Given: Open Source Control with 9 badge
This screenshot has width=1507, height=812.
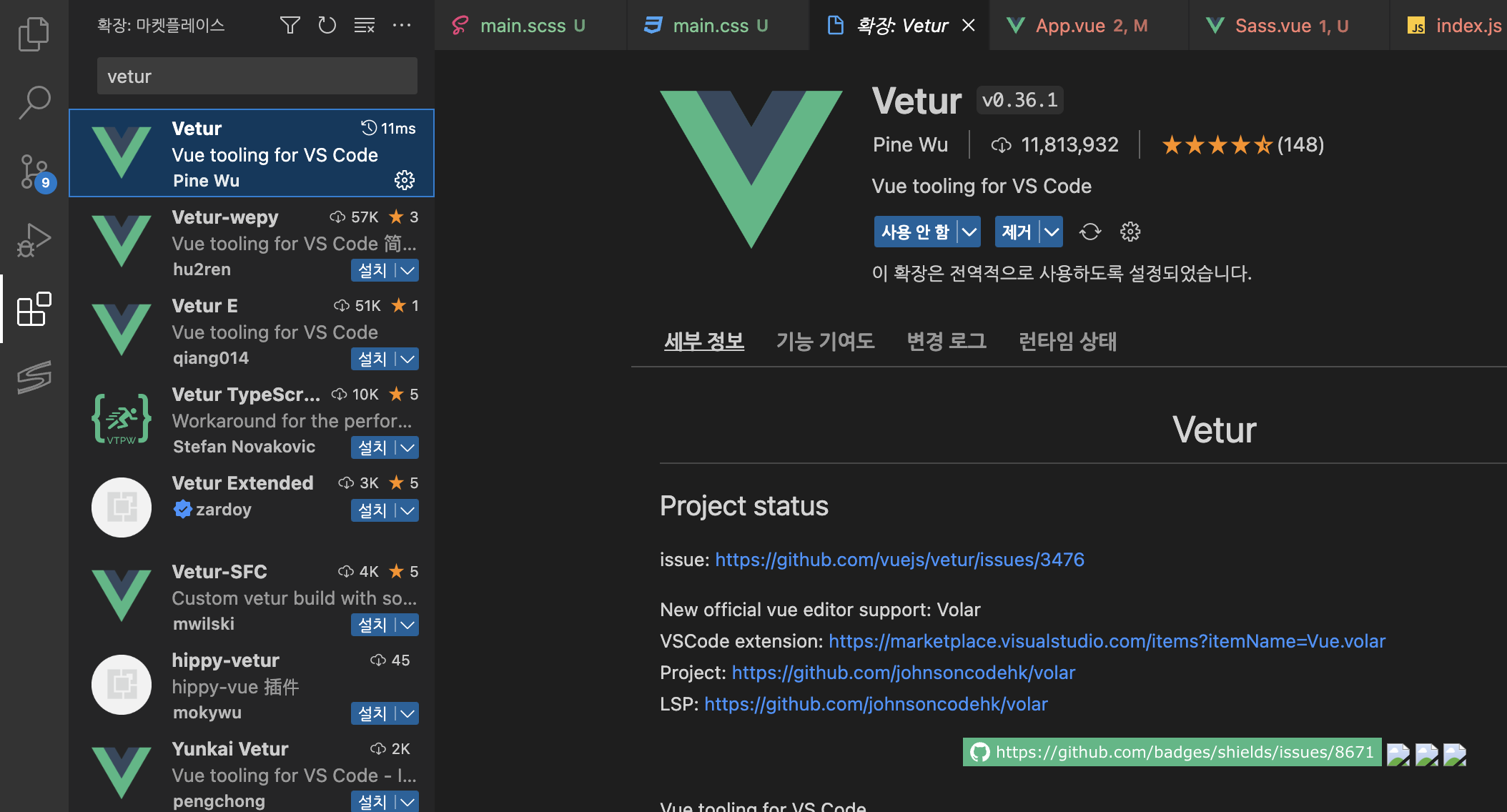Looking at the screenshot, I should tap(34, 172).
